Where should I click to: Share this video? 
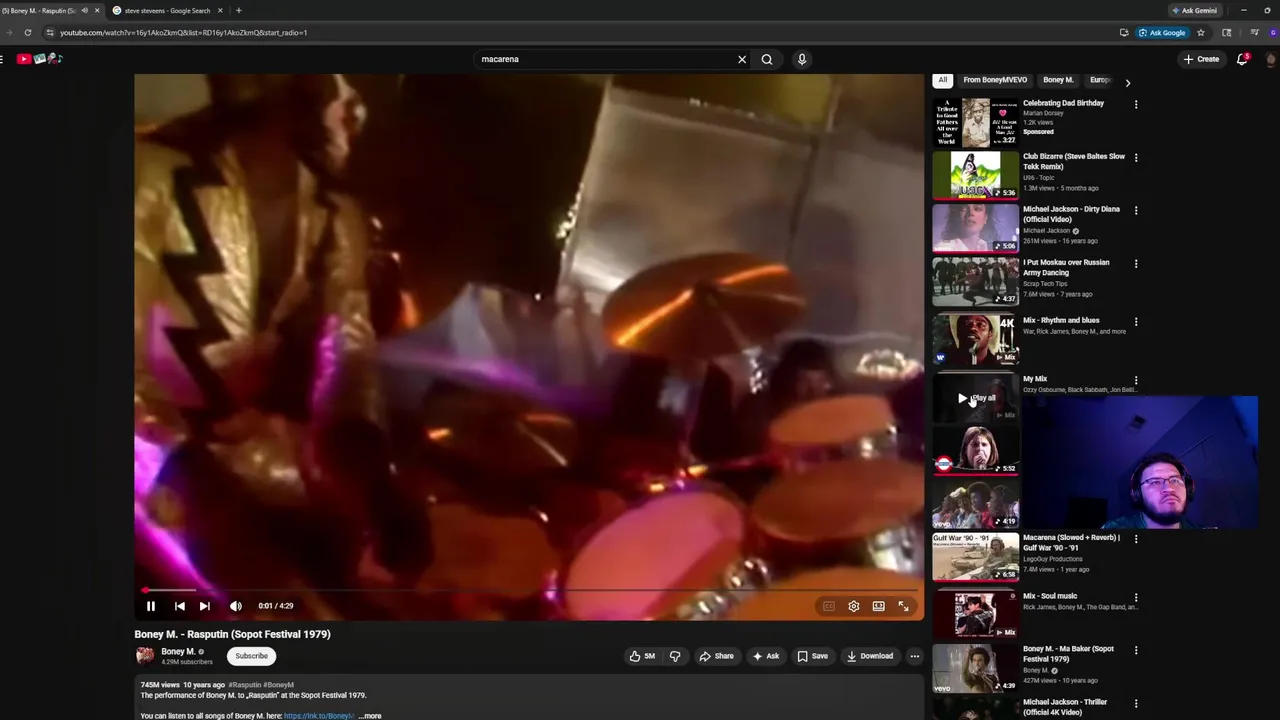(716, 656)
